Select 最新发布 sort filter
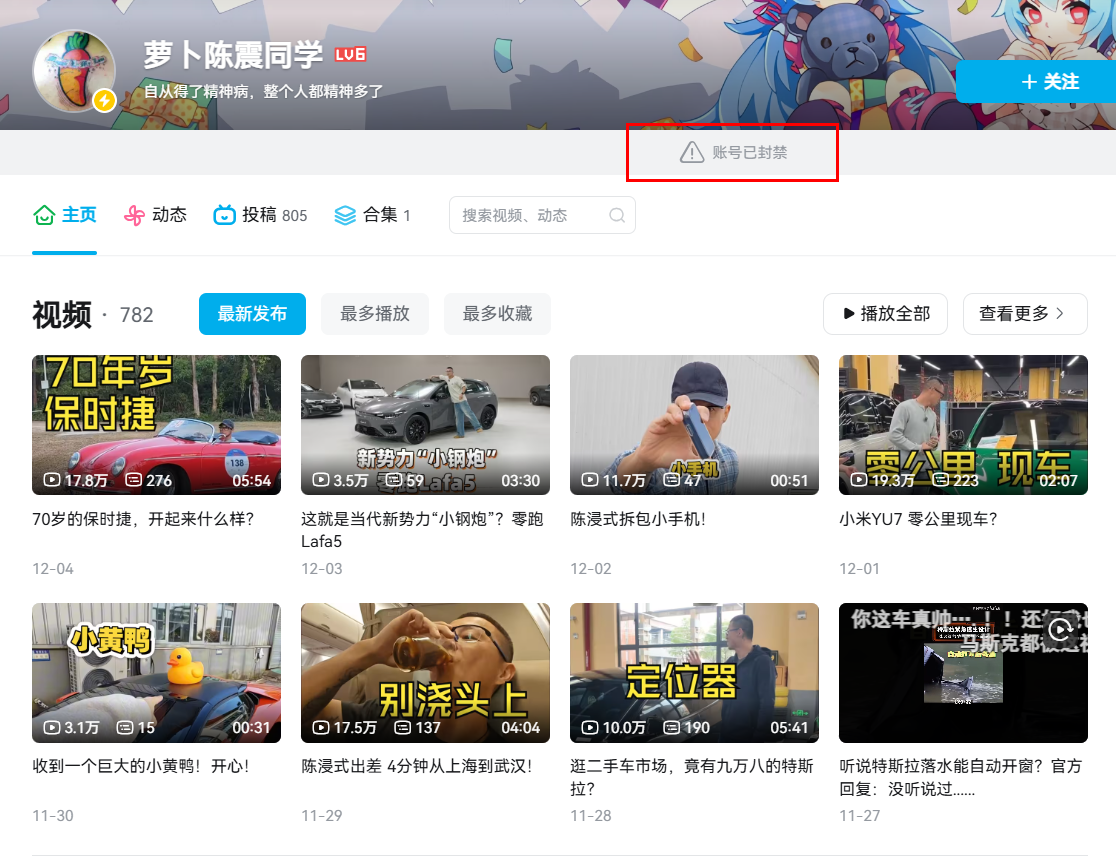The width and height of the screenshot is (1116, 867). coord(252,314)
